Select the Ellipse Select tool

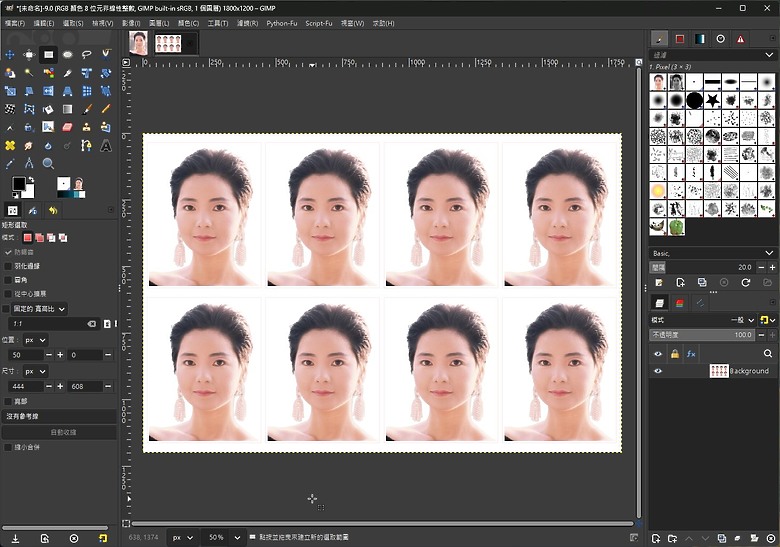(68, 55)
